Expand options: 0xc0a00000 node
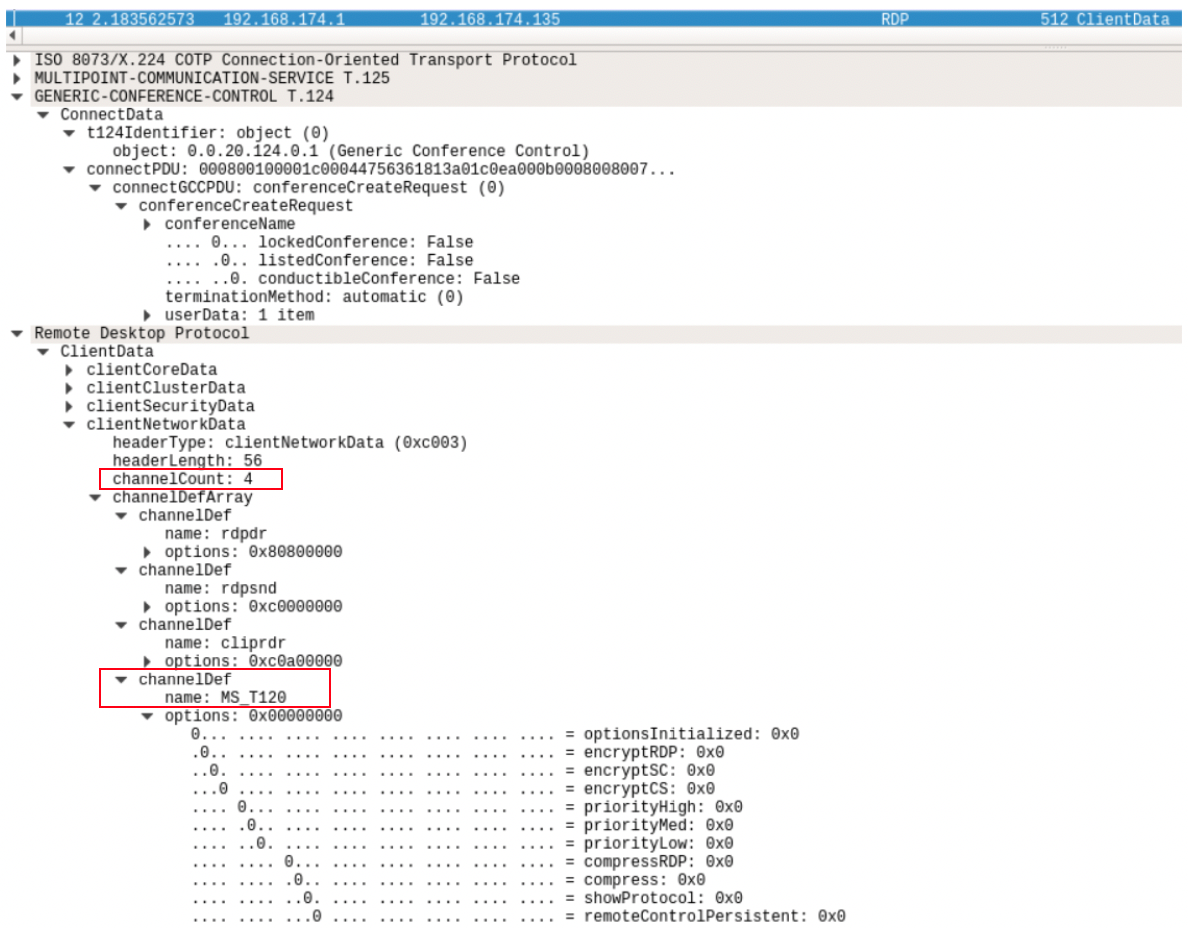1188x928 pixels. point(147,661)
